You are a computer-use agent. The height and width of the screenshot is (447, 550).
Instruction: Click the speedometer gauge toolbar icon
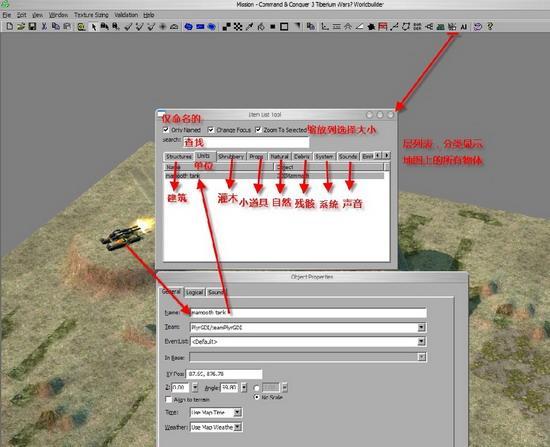(x=174, y=27)
